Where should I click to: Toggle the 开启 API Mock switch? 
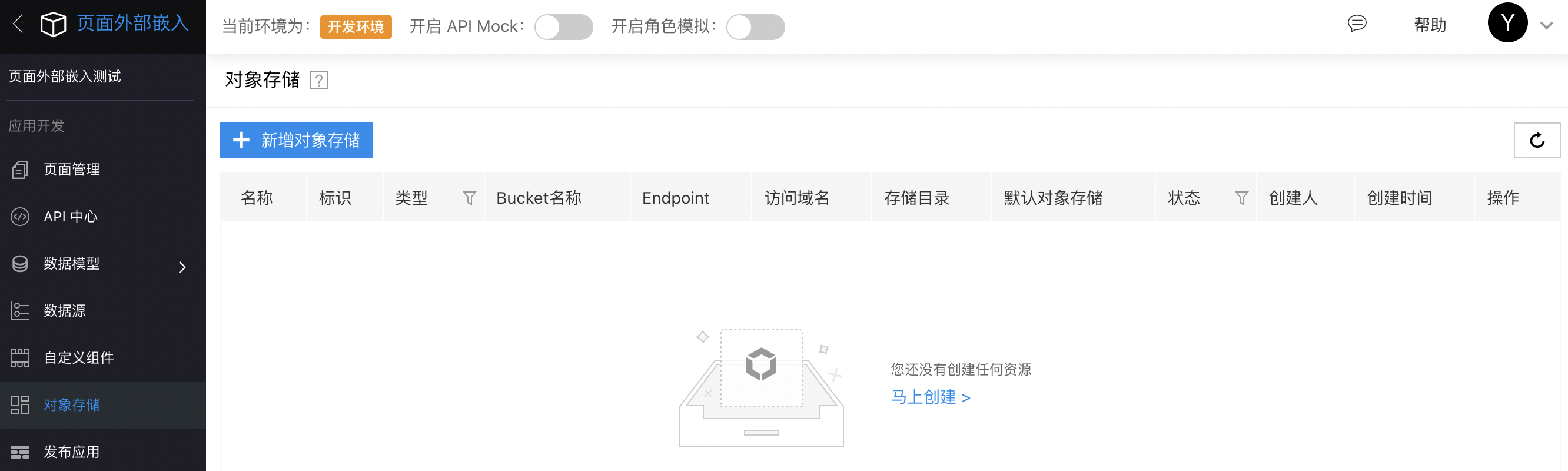tap(564, 26)
